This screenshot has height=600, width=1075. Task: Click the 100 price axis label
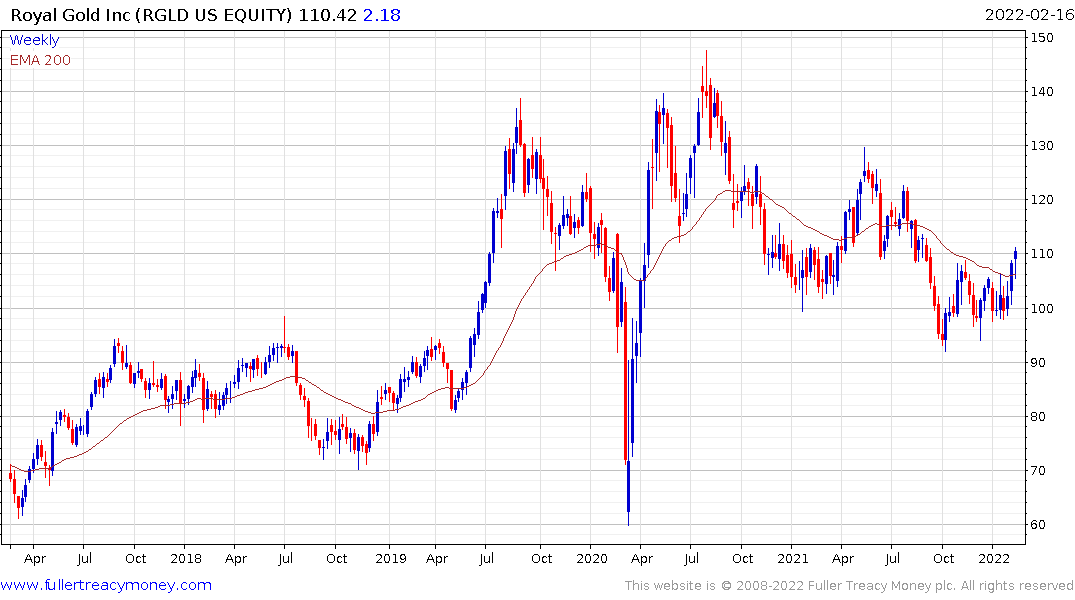tap(1042, 308)
